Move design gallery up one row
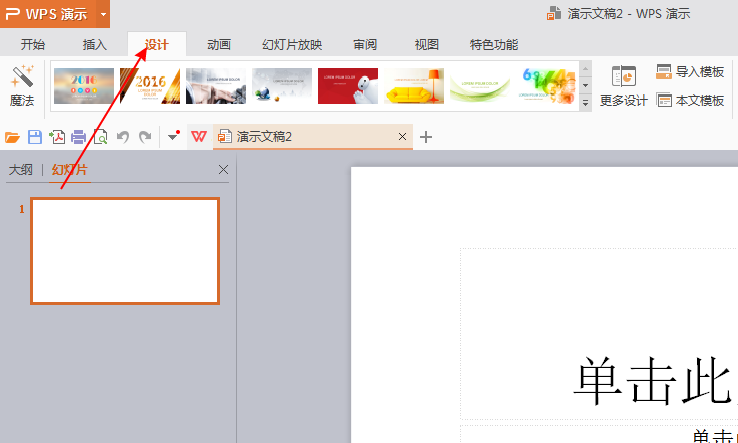 click(586, 69)
